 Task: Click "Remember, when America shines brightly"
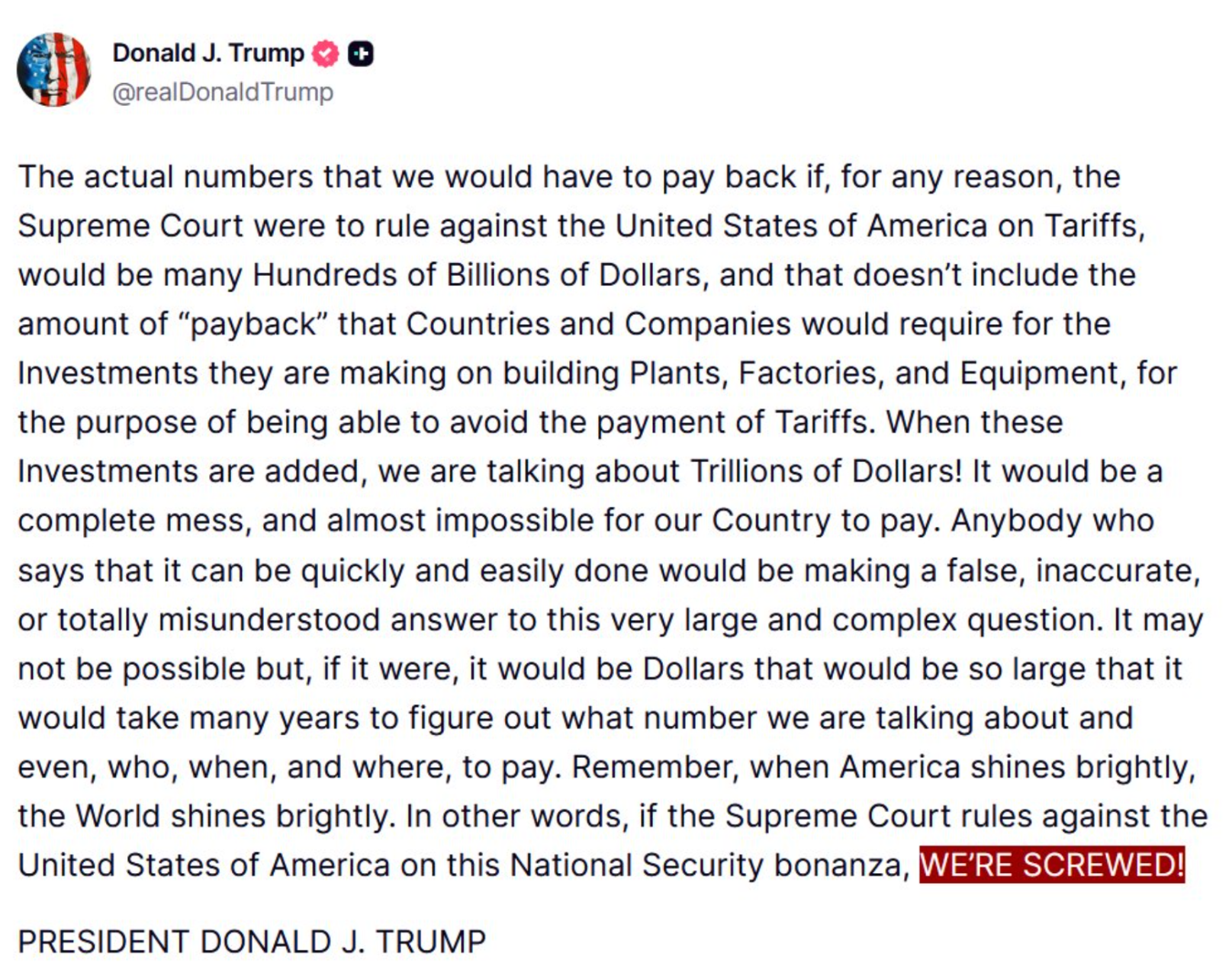point(882,767)
